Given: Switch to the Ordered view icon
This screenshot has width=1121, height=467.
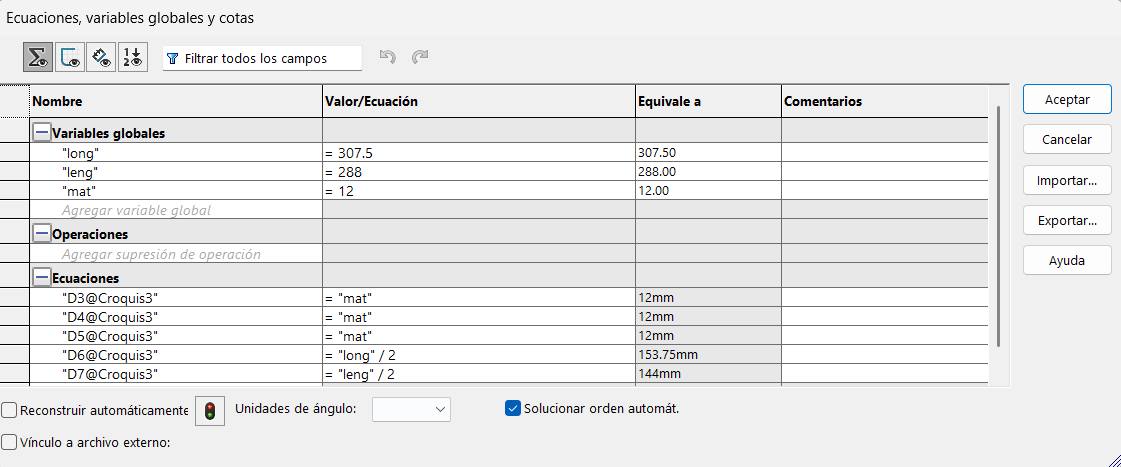Looking at the screenshot, I should 133,58.
